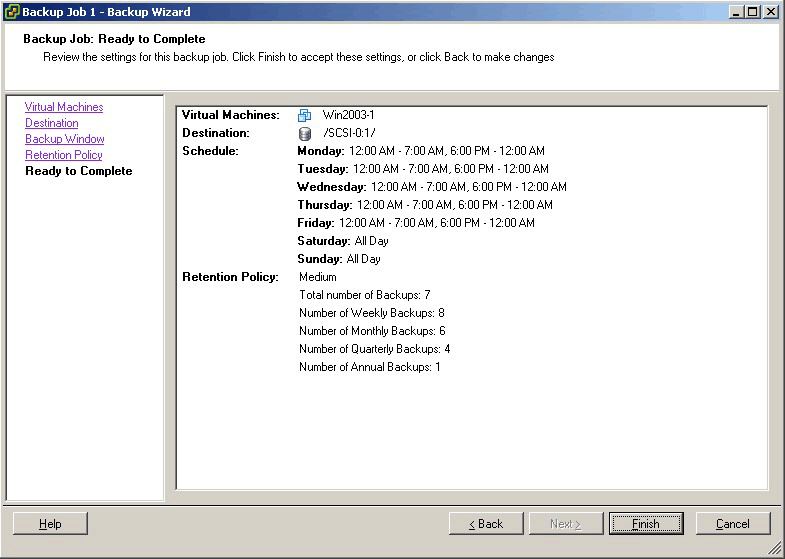Viewport: 785px width, 559px height.
Task: Click the Medium retention policy value
Action: point(318,277)
